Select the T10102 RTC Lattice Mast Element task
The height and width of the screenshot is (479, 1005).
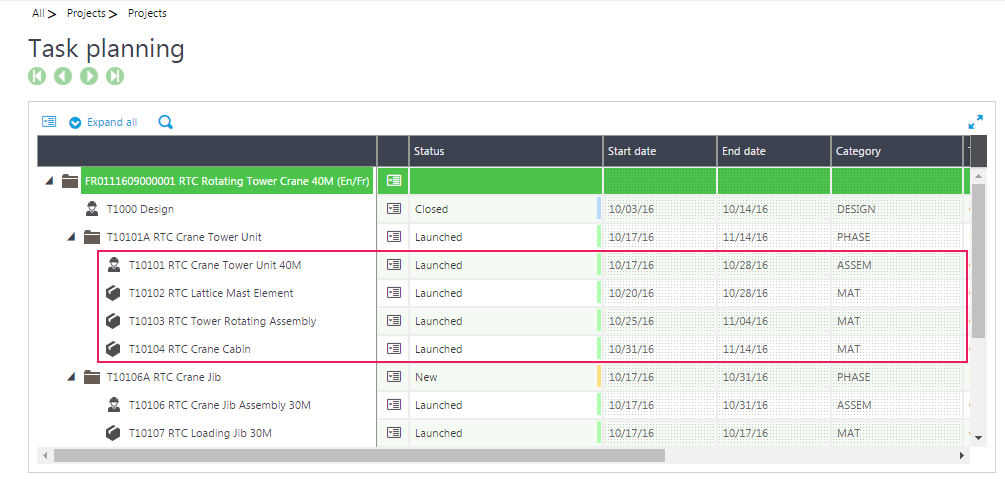click(x=211, y=293)
